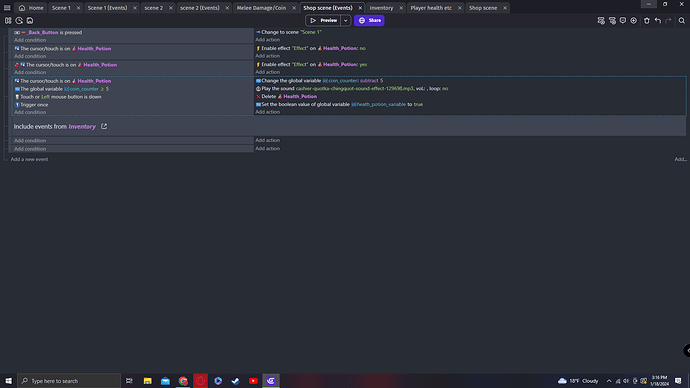
Task: Switch to Scene 1 (Events) tab
Action: click(x=107, y=8)
